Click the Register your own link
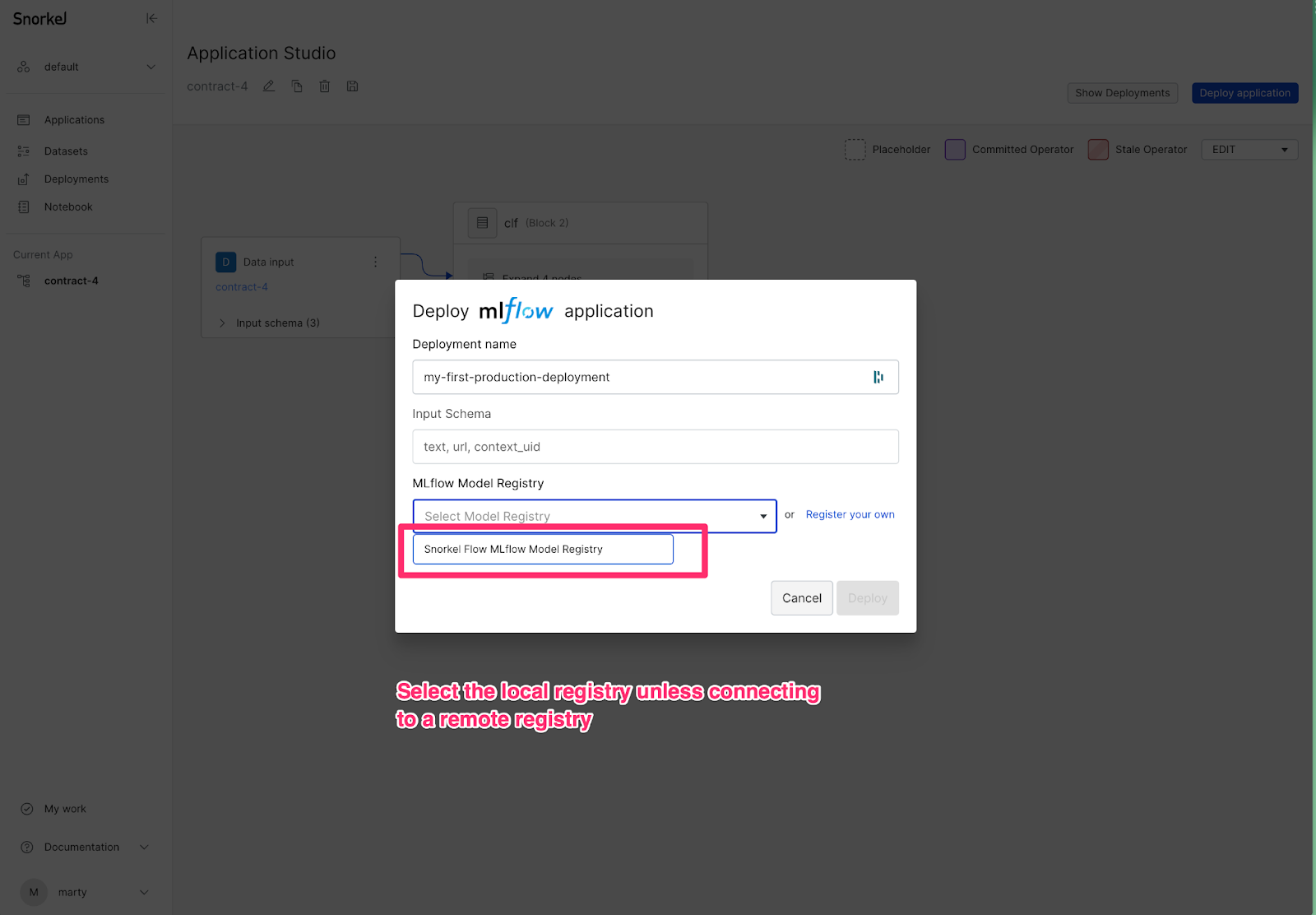Image resolution: width=1316 pixels, height=915 pixels. click(x=850, y=515)
